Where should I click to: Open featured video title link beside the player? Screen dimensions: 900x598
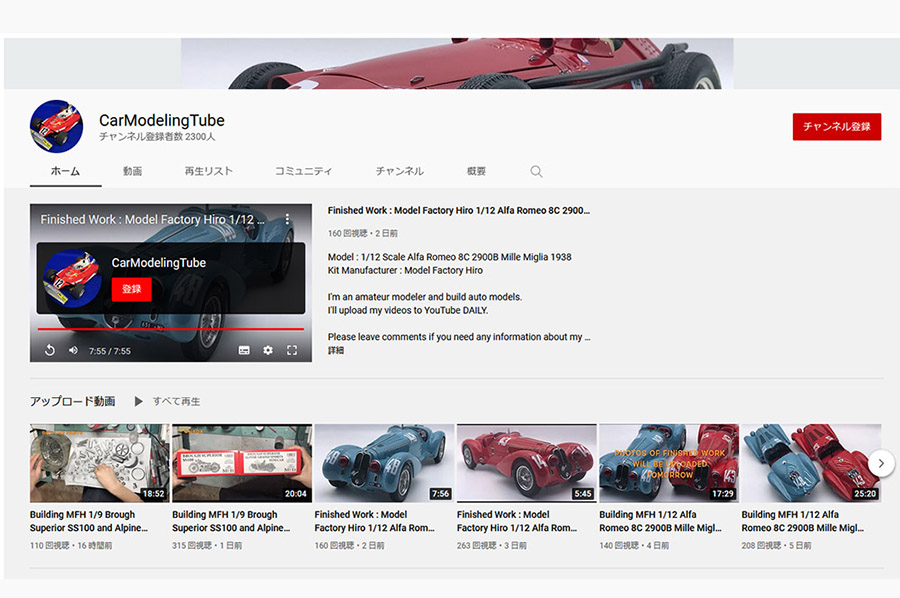[459, 211]
